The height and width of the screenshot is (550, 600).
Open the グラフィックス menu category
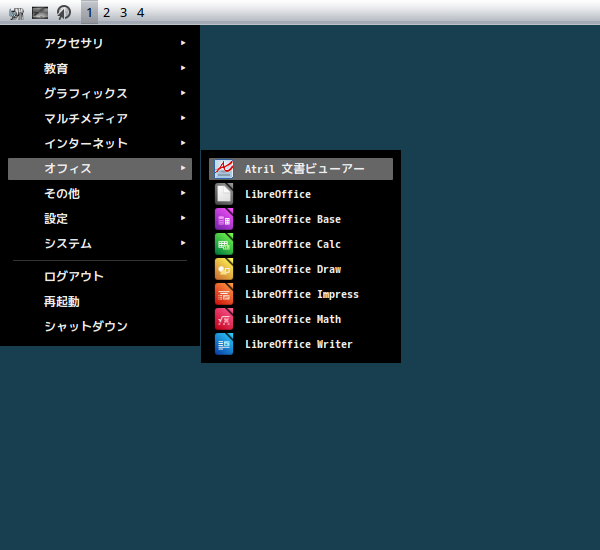tap(100, 93)
